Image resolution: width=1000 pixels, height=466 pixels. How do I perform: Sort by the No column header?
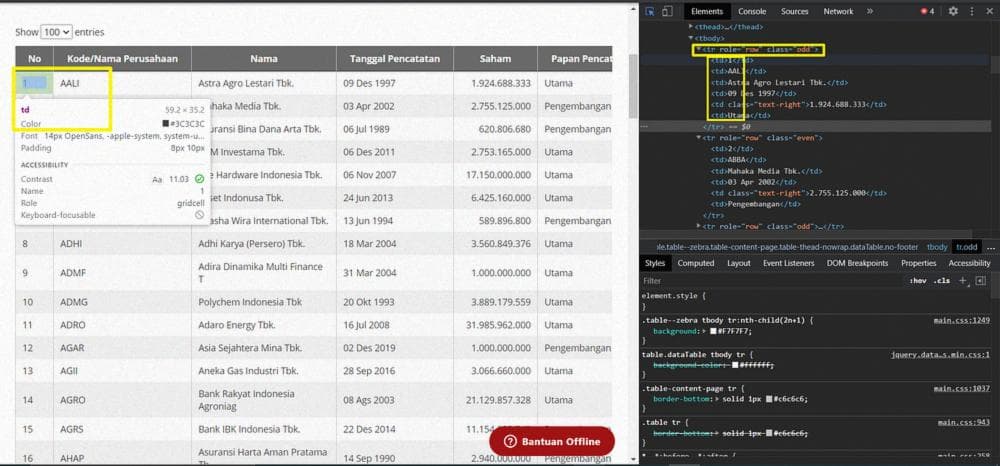tap(34, 59)
